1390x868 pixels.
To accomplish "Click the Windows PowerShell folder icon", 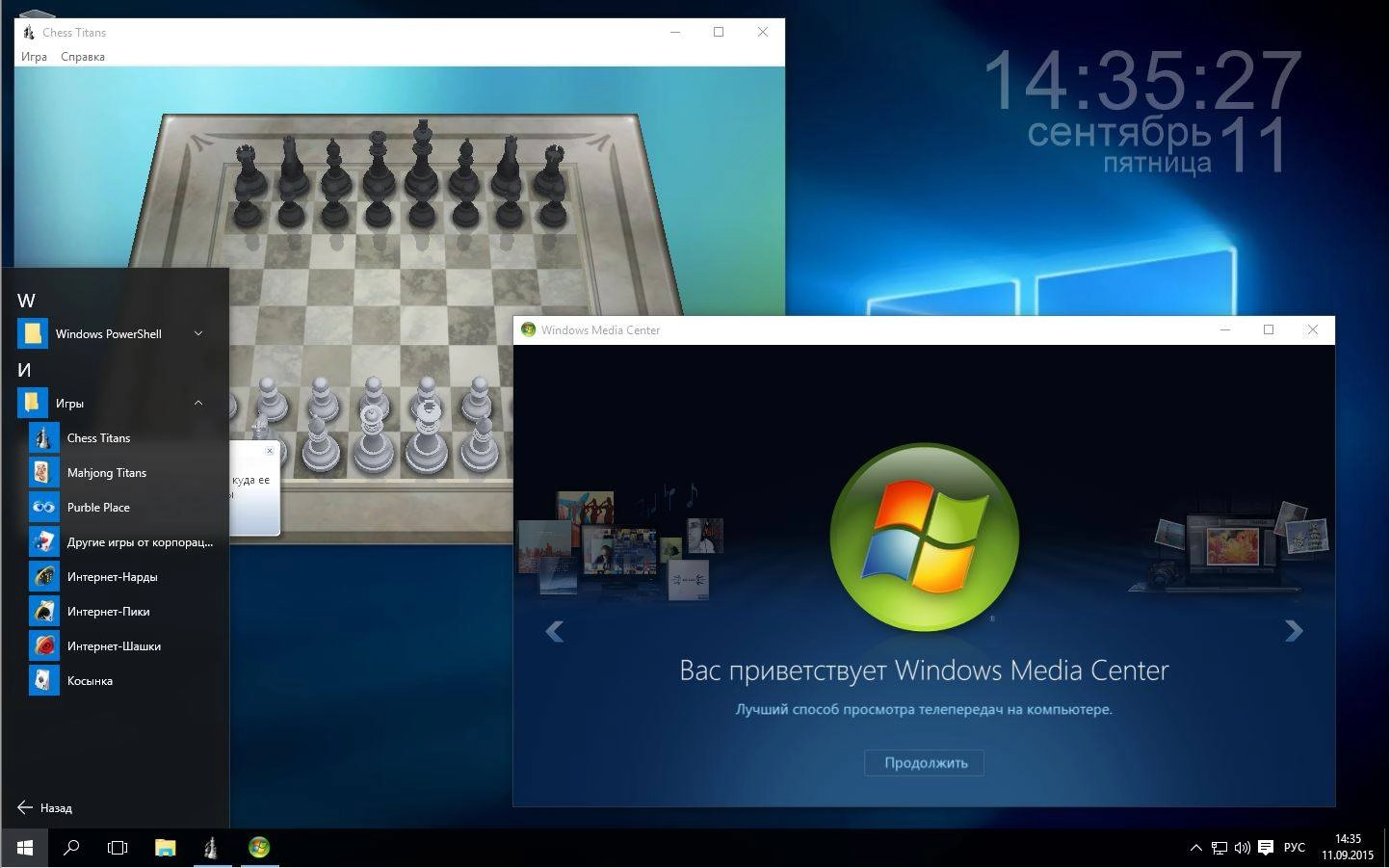I will [33, 334].
